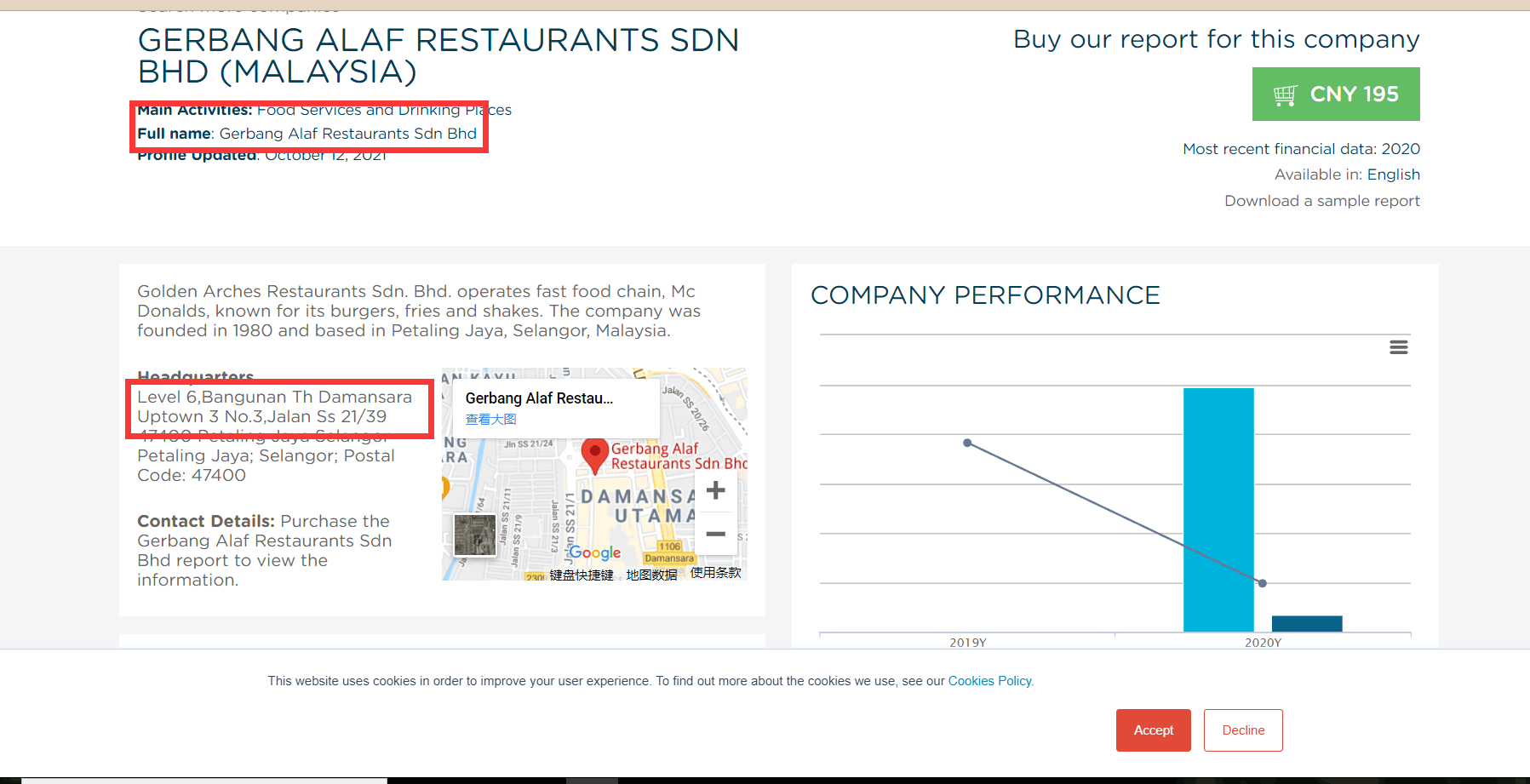Click the red Gerbang Alaf Restaurants label on map

point(679,456)
